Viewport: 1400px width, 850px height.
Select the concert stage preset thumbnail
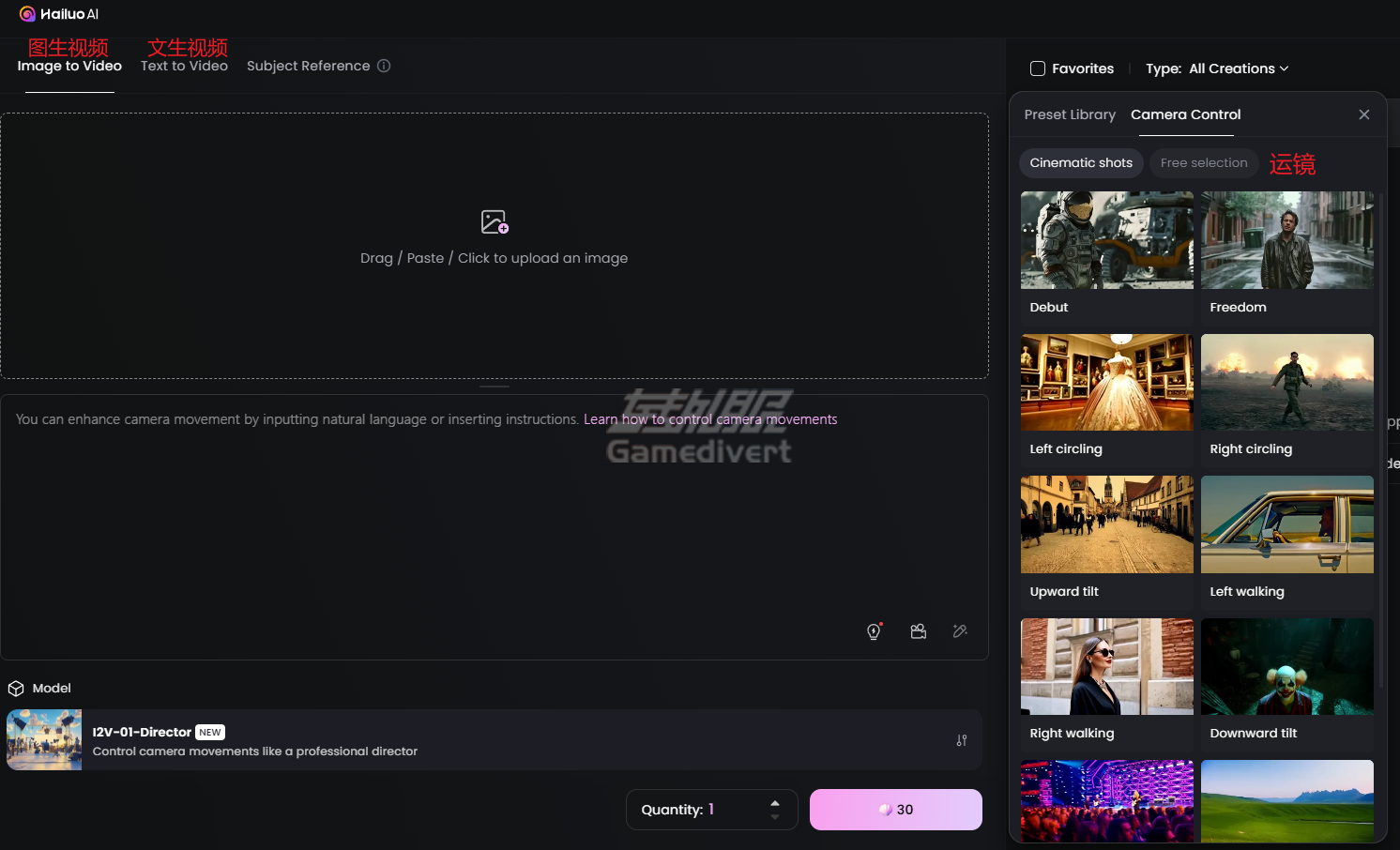tap(1107, 801)
